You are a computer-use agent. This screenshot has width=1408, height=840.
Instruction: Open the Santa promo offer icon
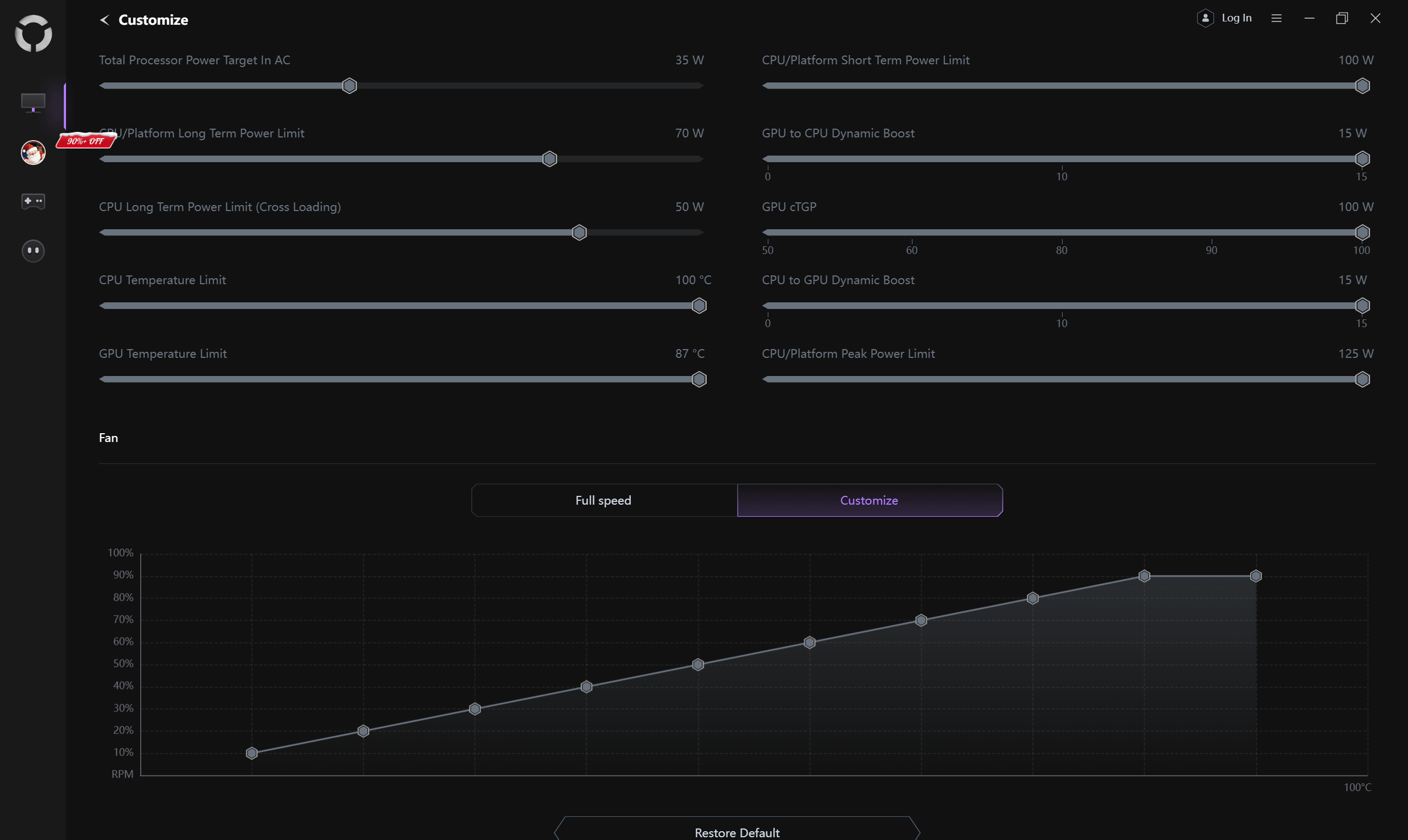(34, 153)
